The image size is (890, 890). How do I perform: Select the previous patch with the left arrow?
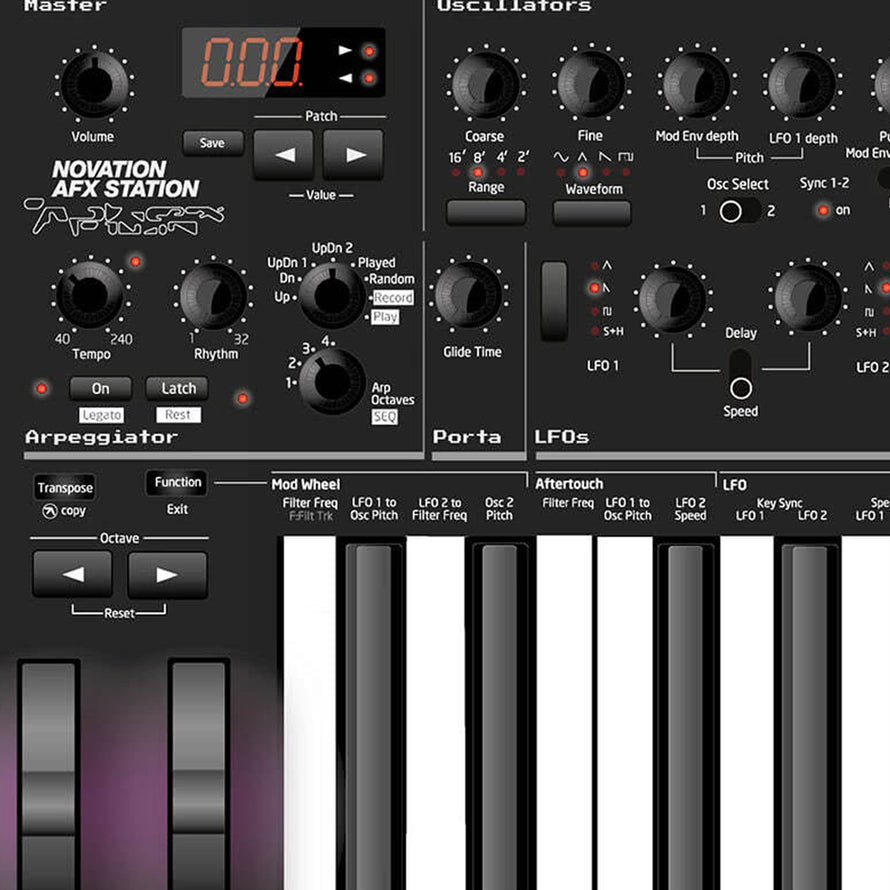283,154
